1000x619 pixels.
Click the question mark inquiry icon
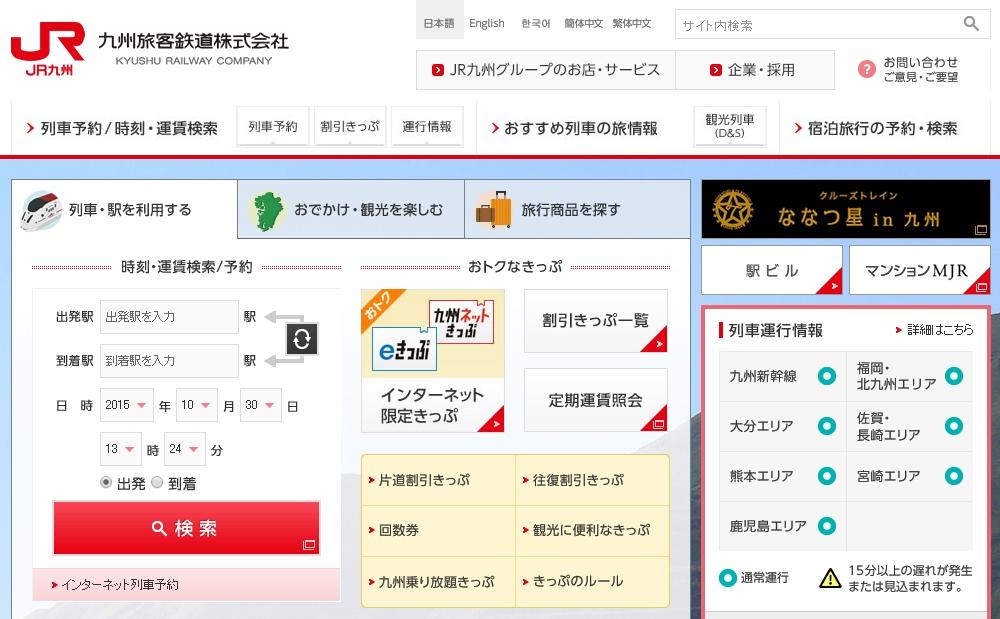[x=867, y=69]
